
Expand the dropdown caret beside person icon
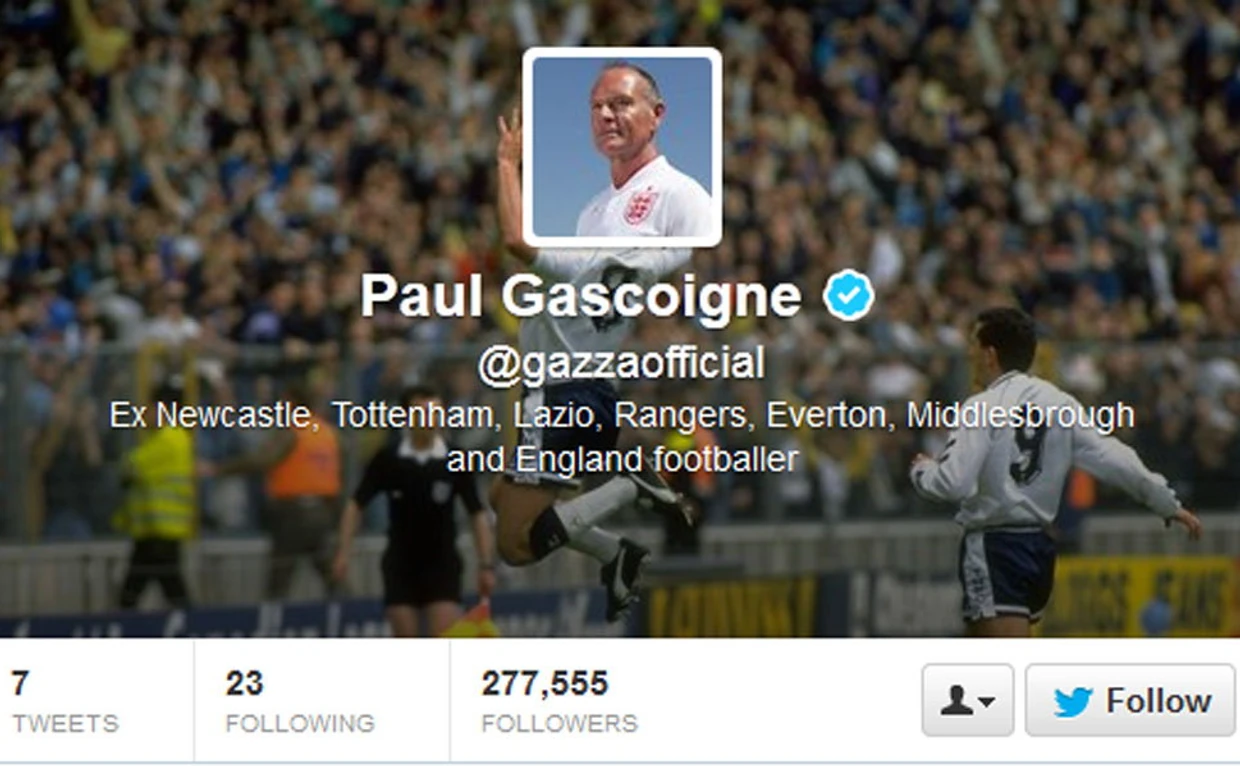coord(987,703)
